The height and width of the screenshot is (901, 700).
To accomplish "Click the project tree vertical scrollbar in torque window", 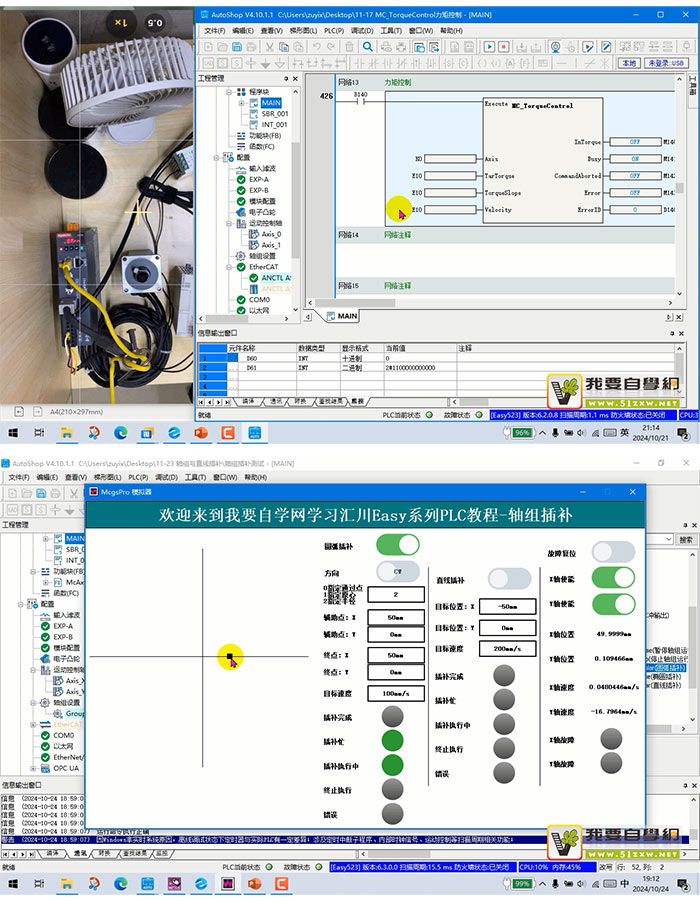I will (296, 201).
